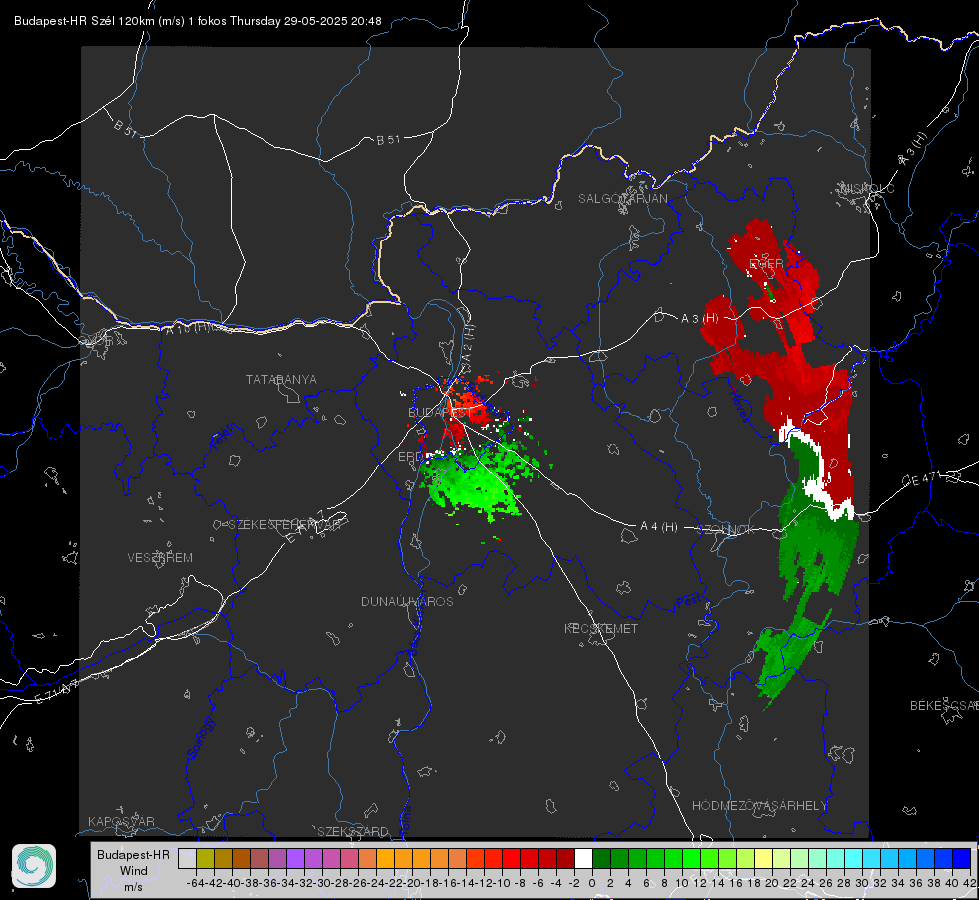
Task: Click the TATABANYA city label
Action: click(281, 380)
